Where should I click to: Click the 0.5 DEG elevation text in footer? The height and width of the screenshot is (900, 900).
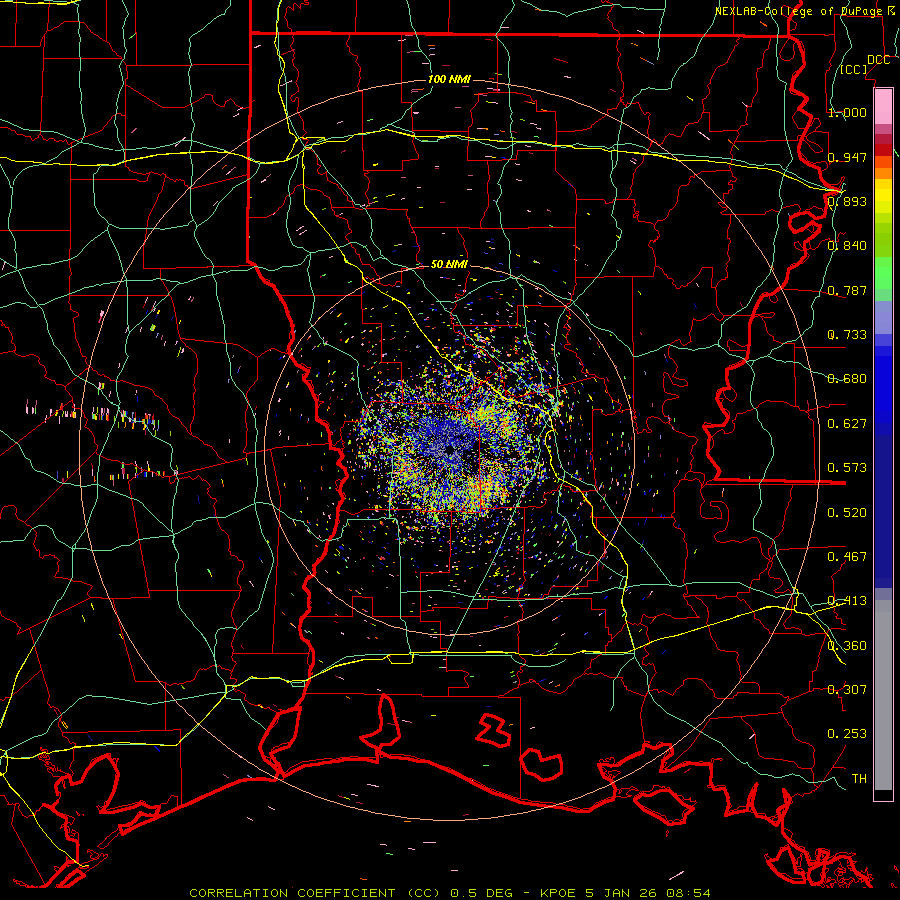[x=482, y=893]
